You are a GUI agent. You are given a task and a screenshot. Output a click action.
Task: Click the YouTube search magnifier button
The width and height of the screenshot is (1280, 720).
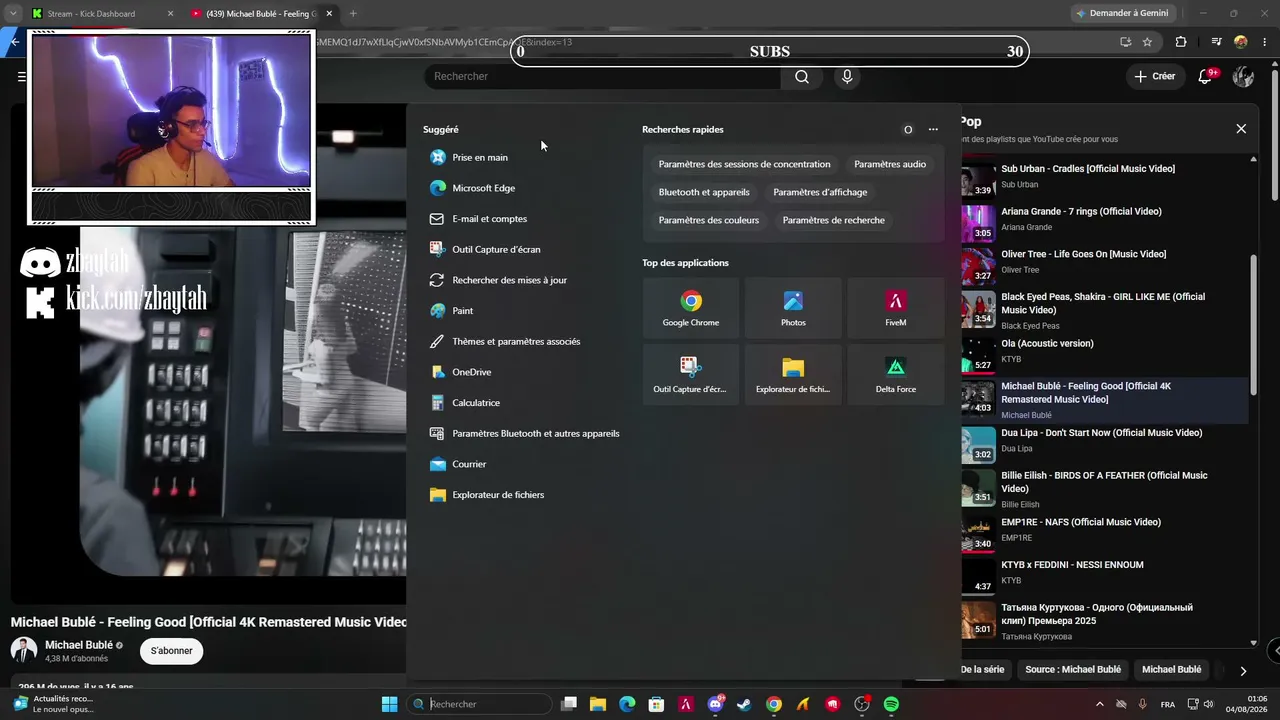point(802,76)
